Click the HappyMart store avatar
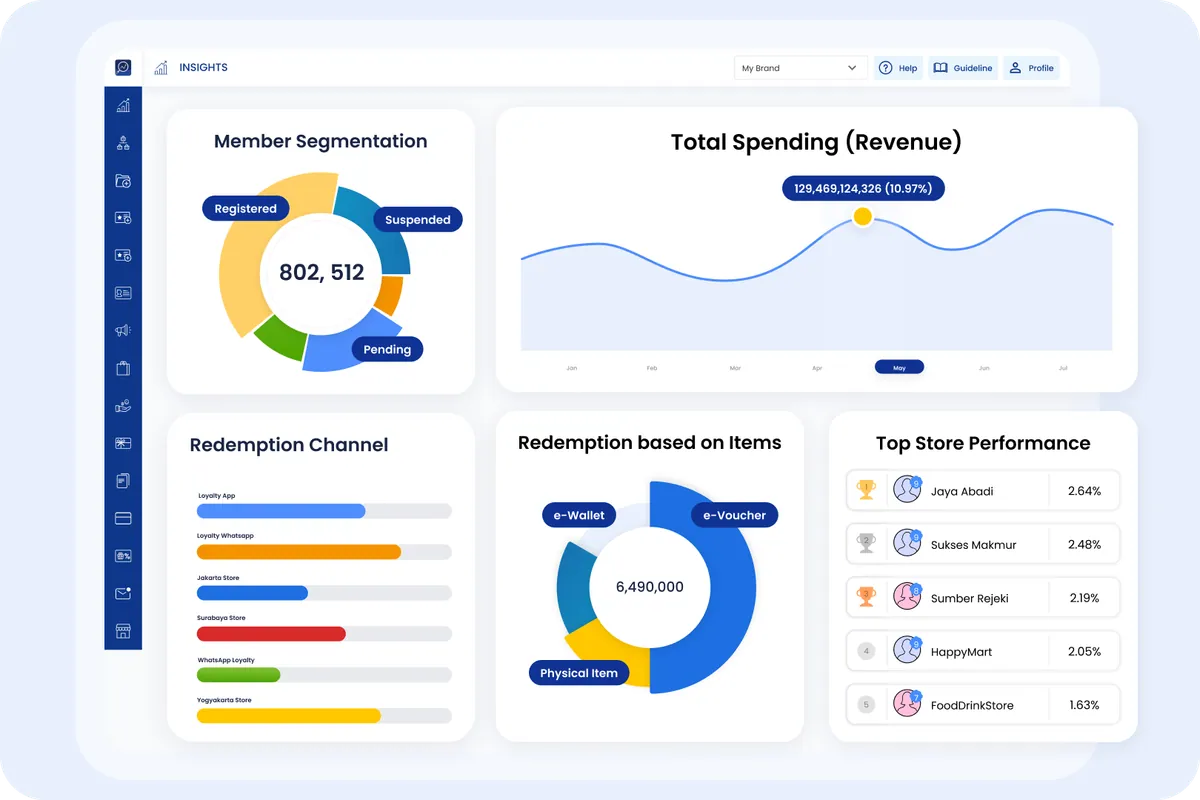 [907, 650]
